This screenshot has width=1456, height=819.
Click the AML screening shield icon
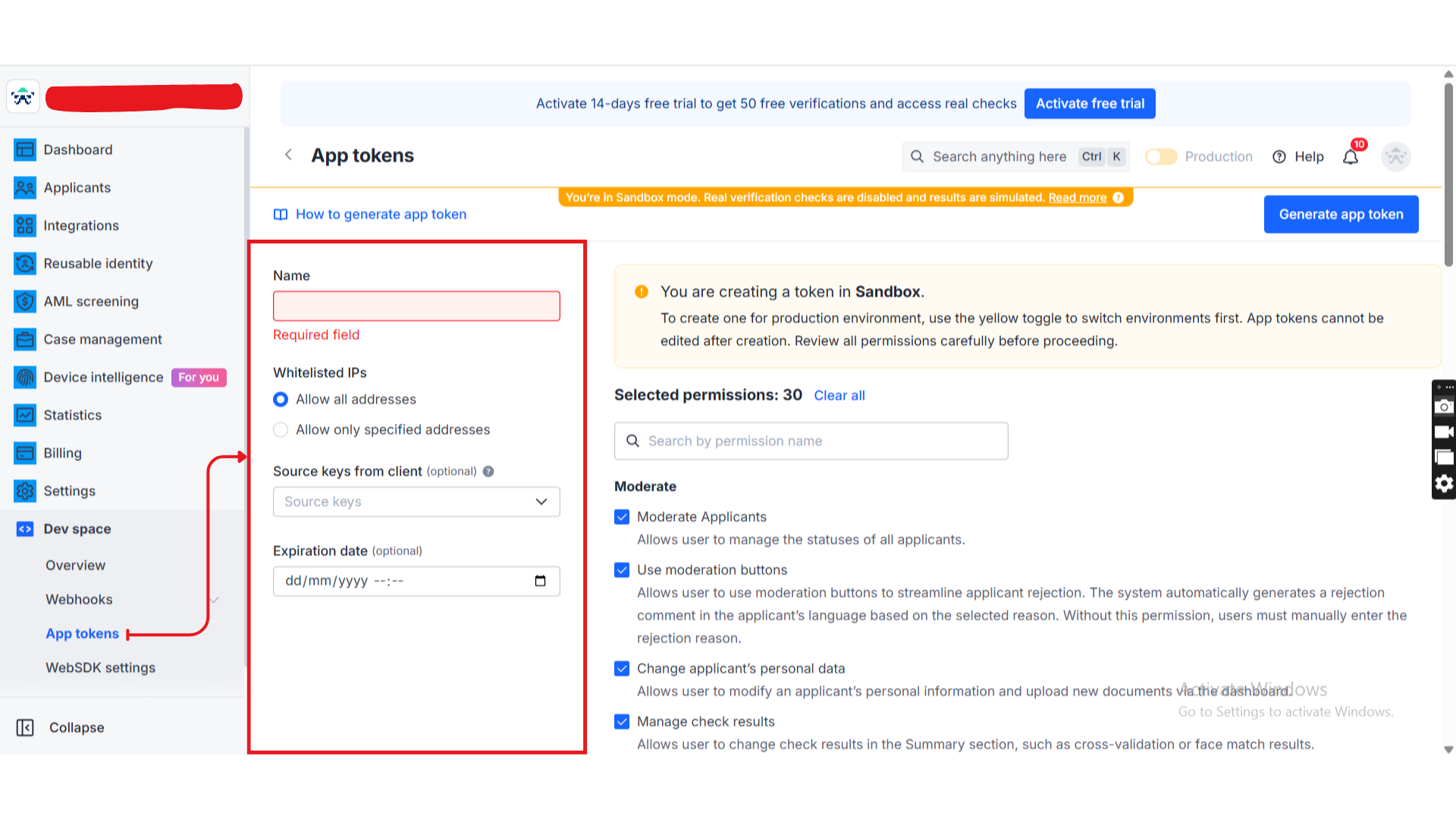[x=25, y=302]
